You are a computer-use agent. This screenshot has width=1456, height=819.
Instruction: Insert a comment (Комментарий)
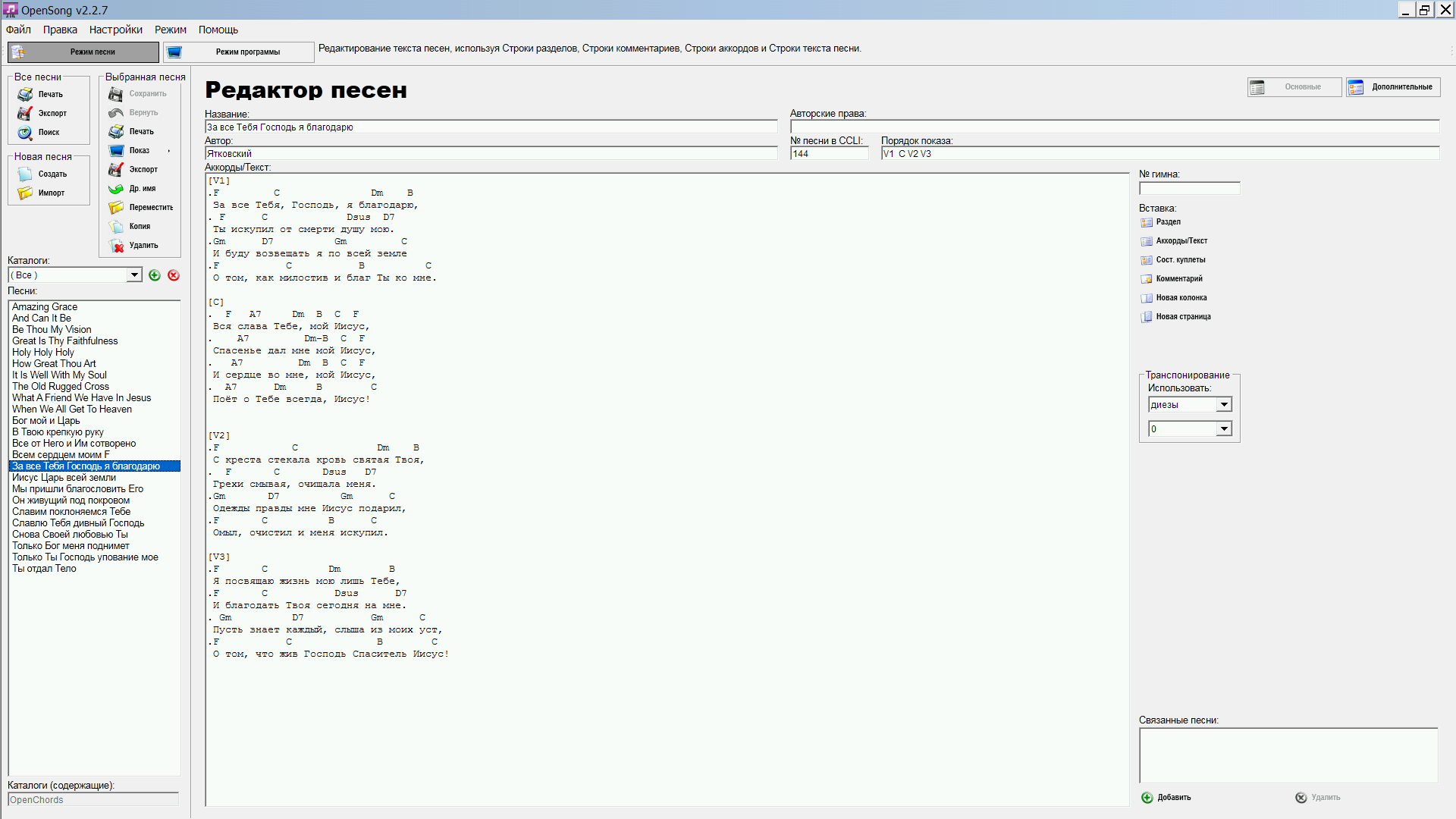tap(1172, 279)
